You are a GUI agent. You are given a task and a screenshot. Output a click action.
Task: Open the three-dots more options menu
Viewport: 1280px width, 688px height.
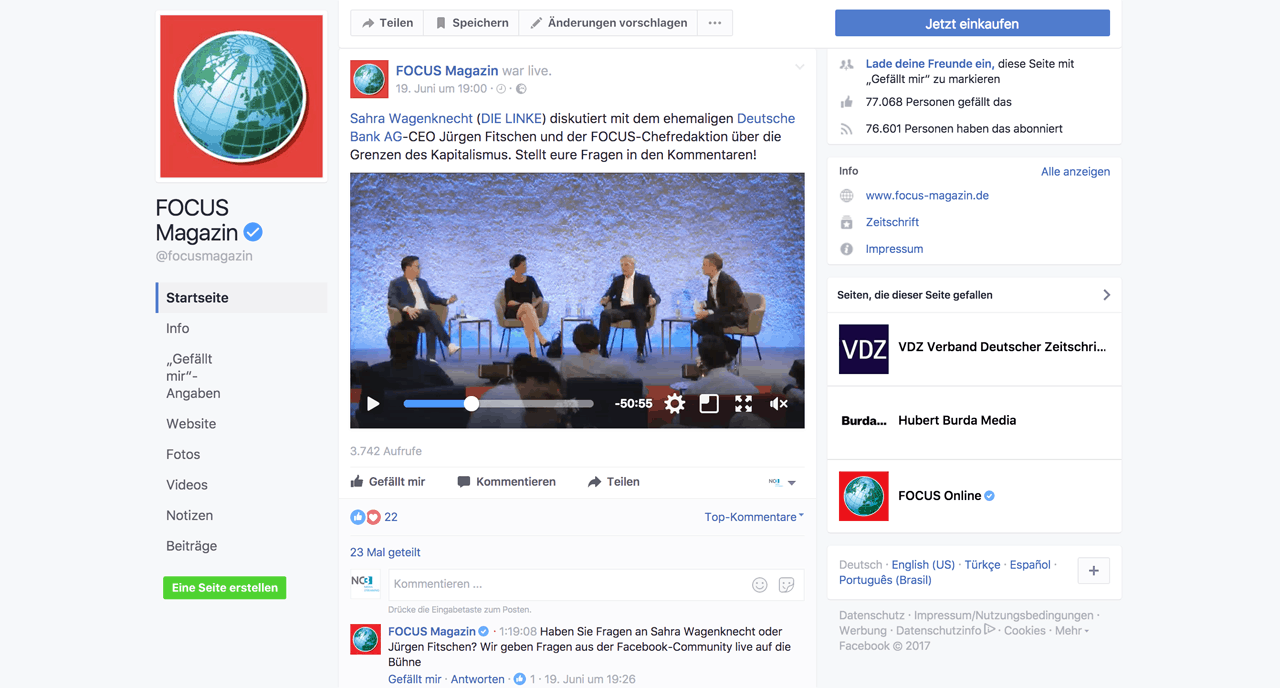(x=715, y=23)
